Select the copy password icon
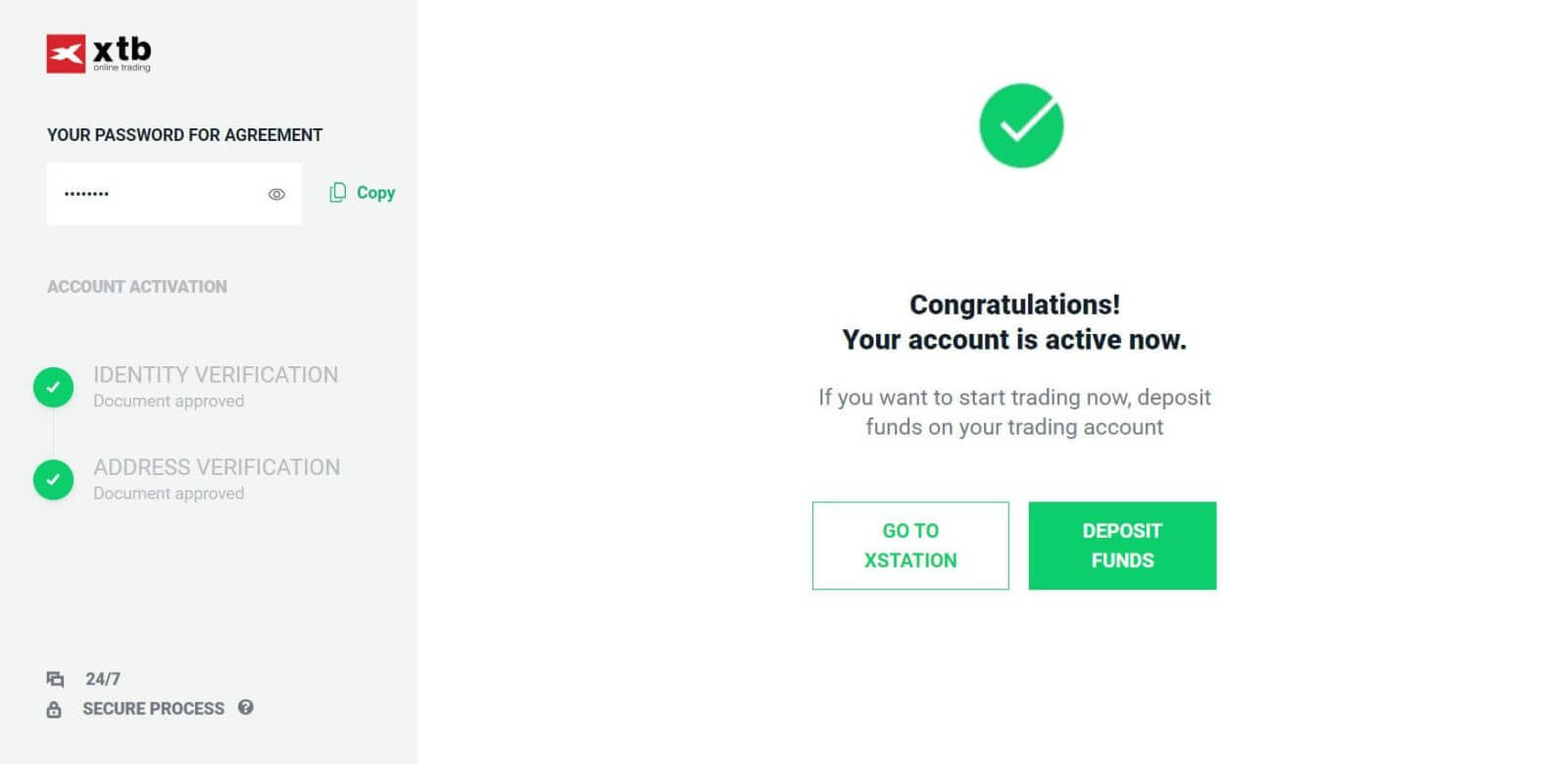This screenshot has width=1568, height=764. [338, 193]
